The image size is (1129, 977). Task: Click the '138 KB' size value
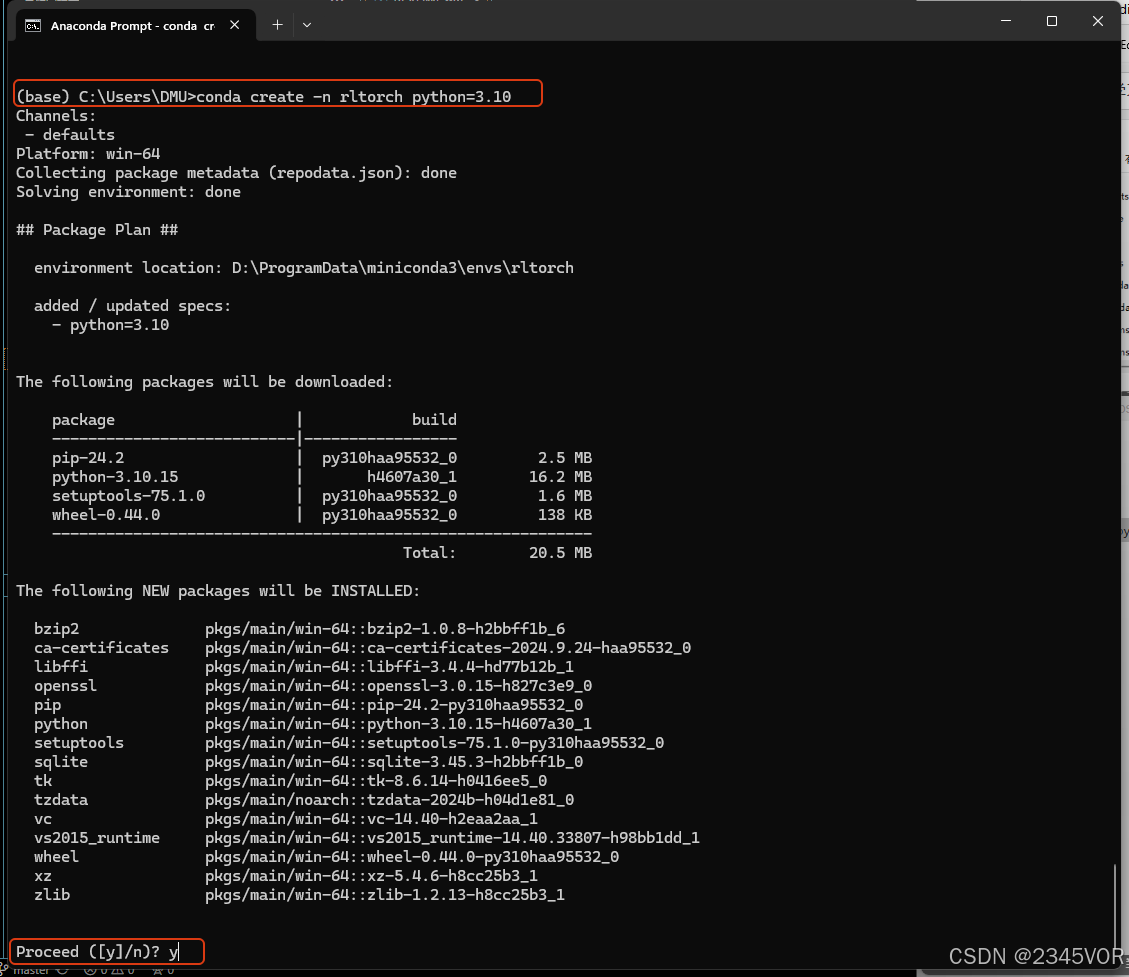click(565, 515)
